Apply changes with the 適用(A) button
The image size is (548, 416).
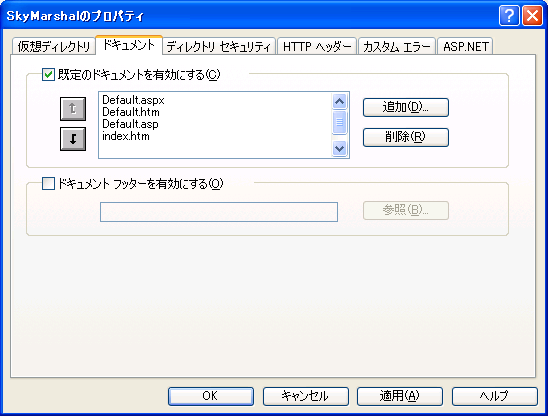pyautogui.click(x=400, y=396)
